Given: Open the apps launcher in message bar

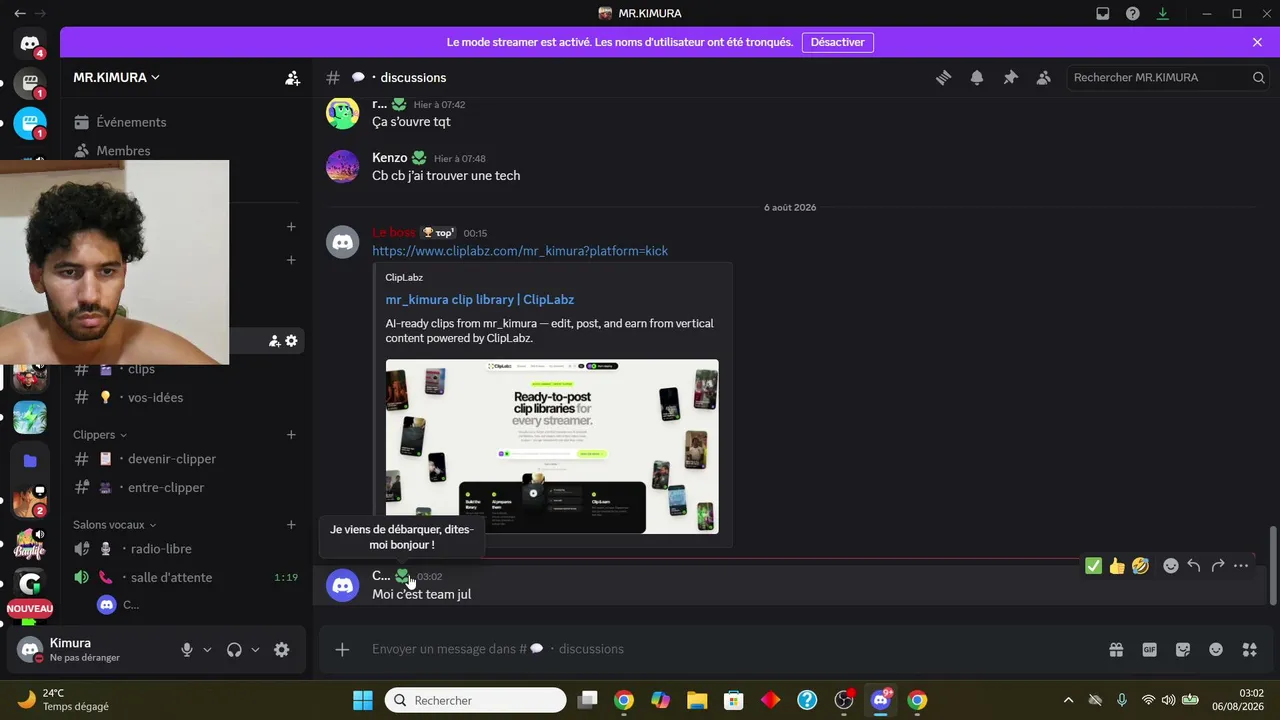Looking at the screenshot, I should coord(1249,650).
